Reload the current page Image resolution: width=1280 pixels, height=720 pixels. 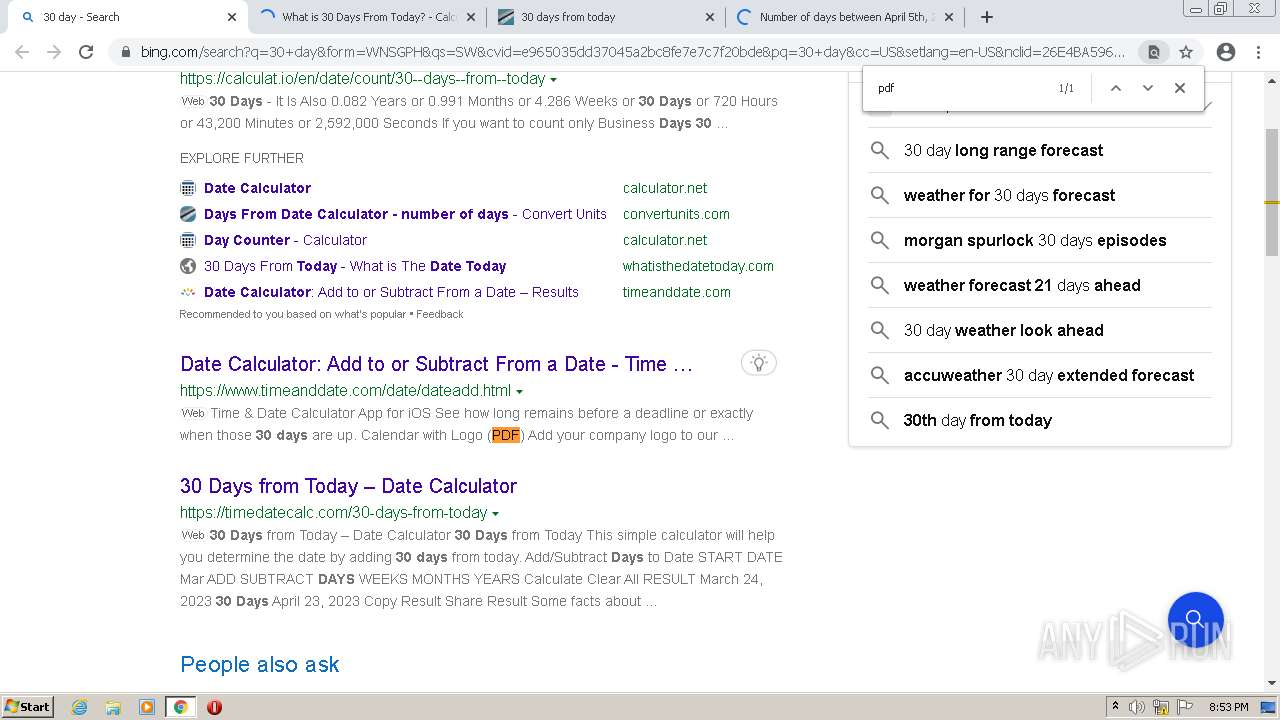(86, 52)
